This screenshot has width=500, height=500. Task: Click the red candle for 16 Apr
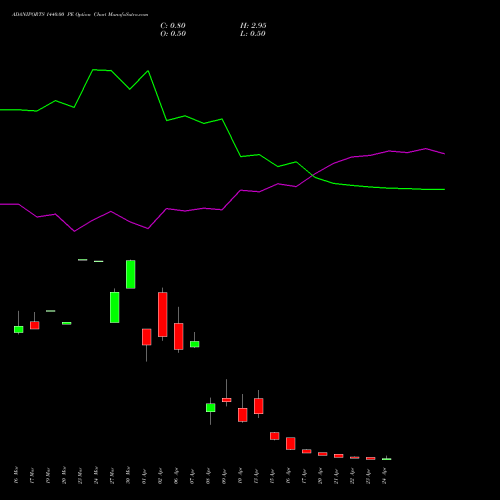pyautogui.click(x=291, y=443)
